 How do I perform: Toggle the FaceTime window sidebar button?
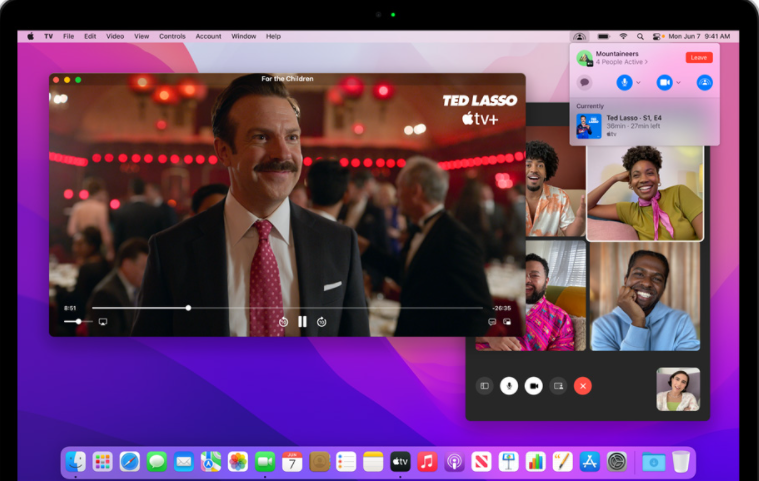coord(484,386)
